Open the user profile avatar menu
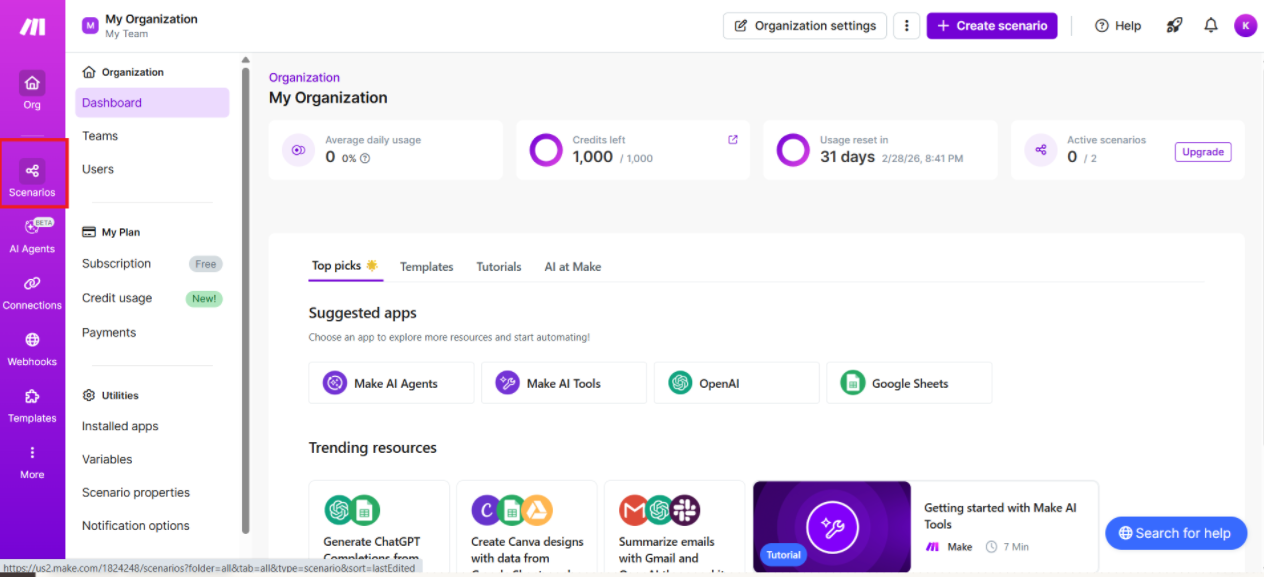The height and width of the screenshot is (577, 1264). 1245,26
